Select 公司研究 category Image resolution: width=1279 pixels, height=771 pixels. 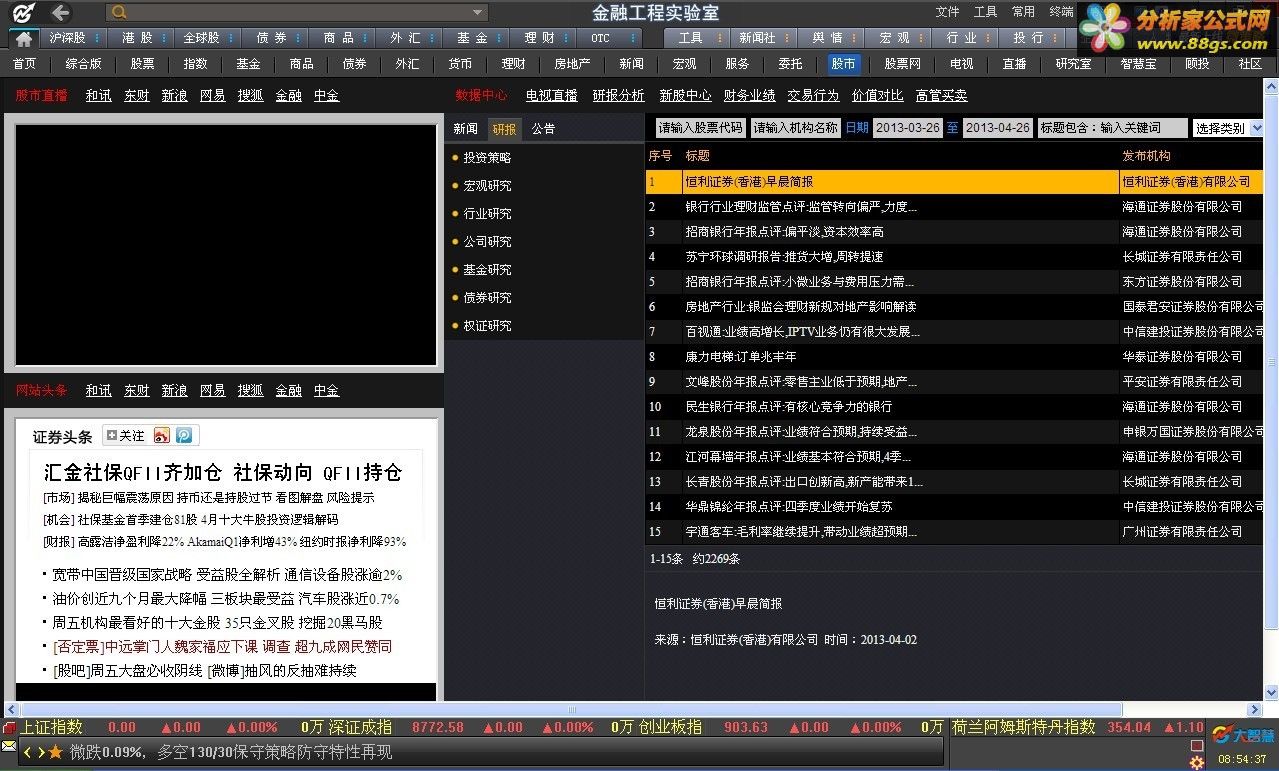point(487,242)
